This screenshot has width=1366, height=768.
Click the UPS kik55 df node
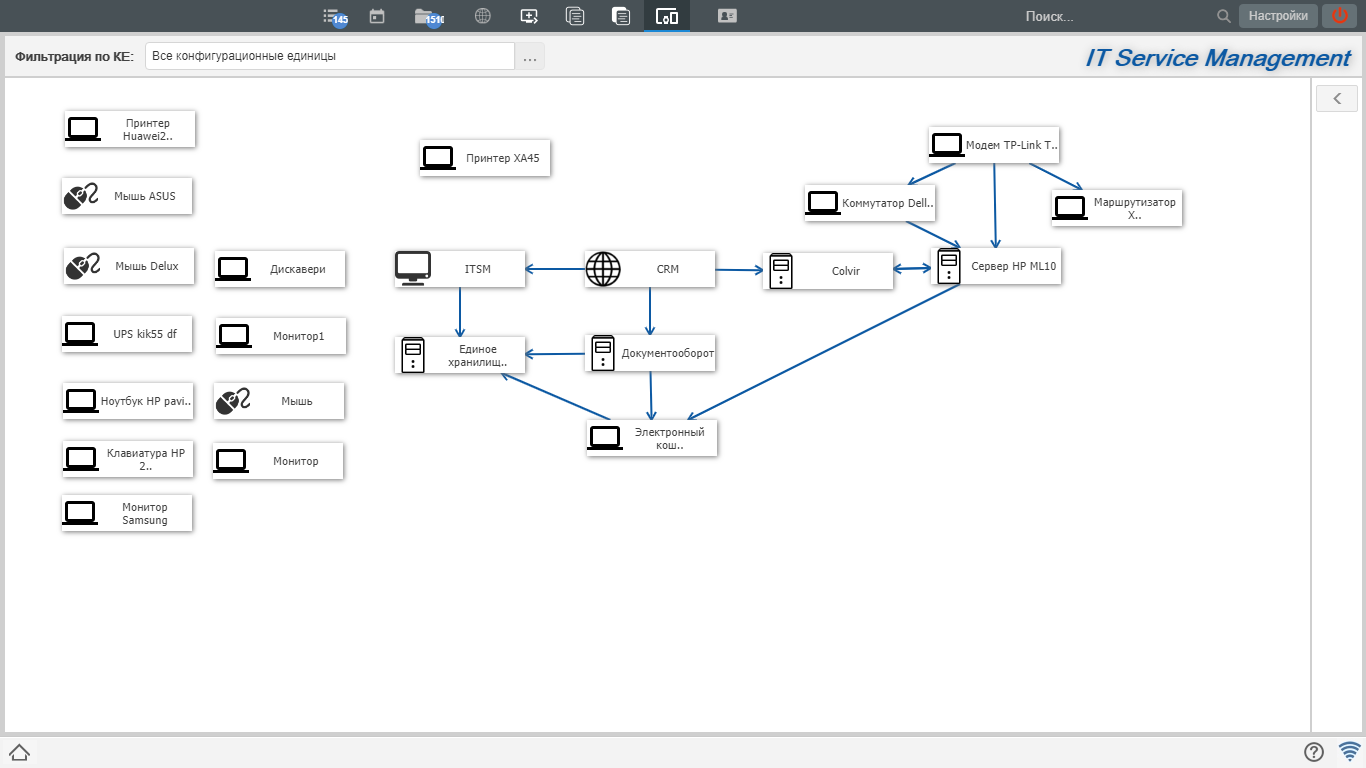[x=127, y=335]
